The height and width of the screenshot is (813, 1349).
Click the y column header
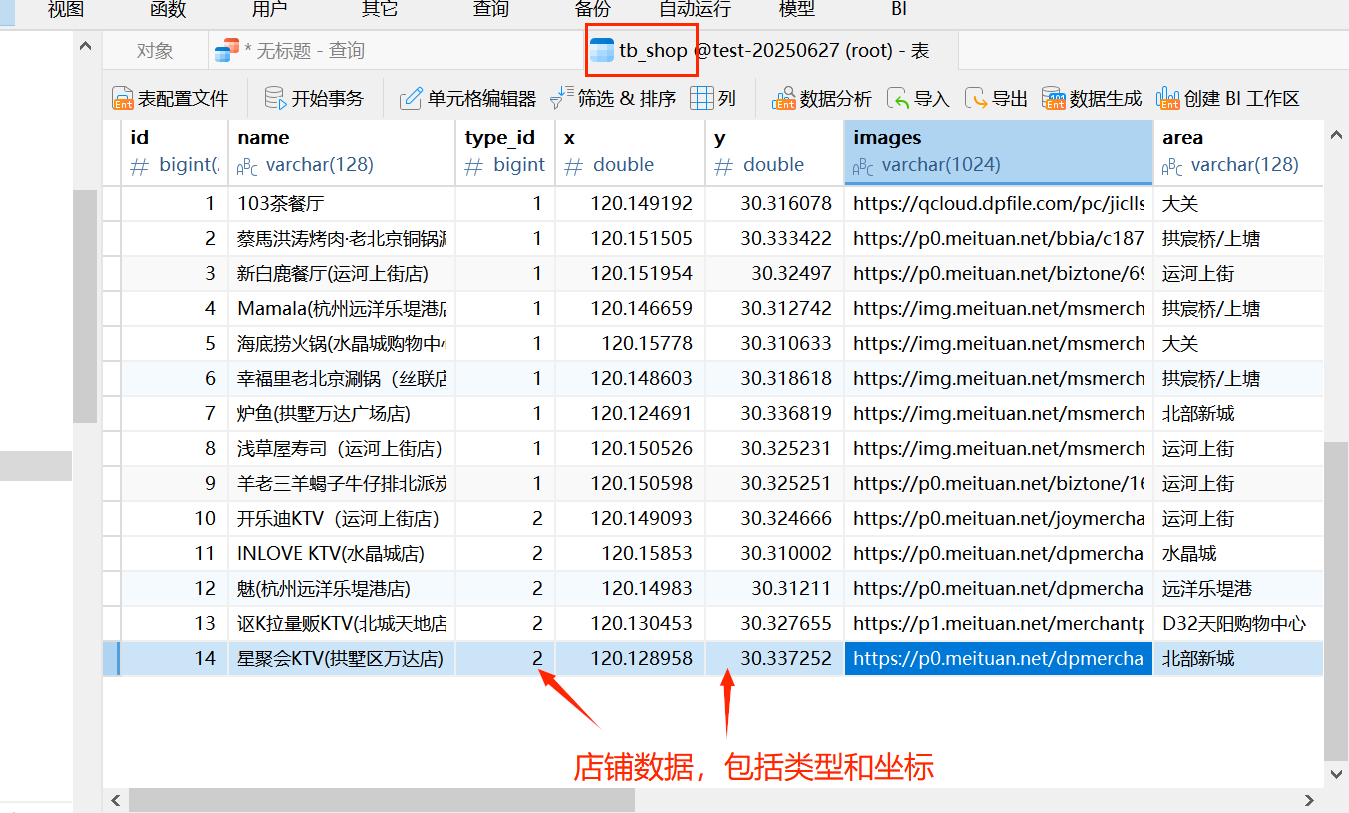pos(775,151)
